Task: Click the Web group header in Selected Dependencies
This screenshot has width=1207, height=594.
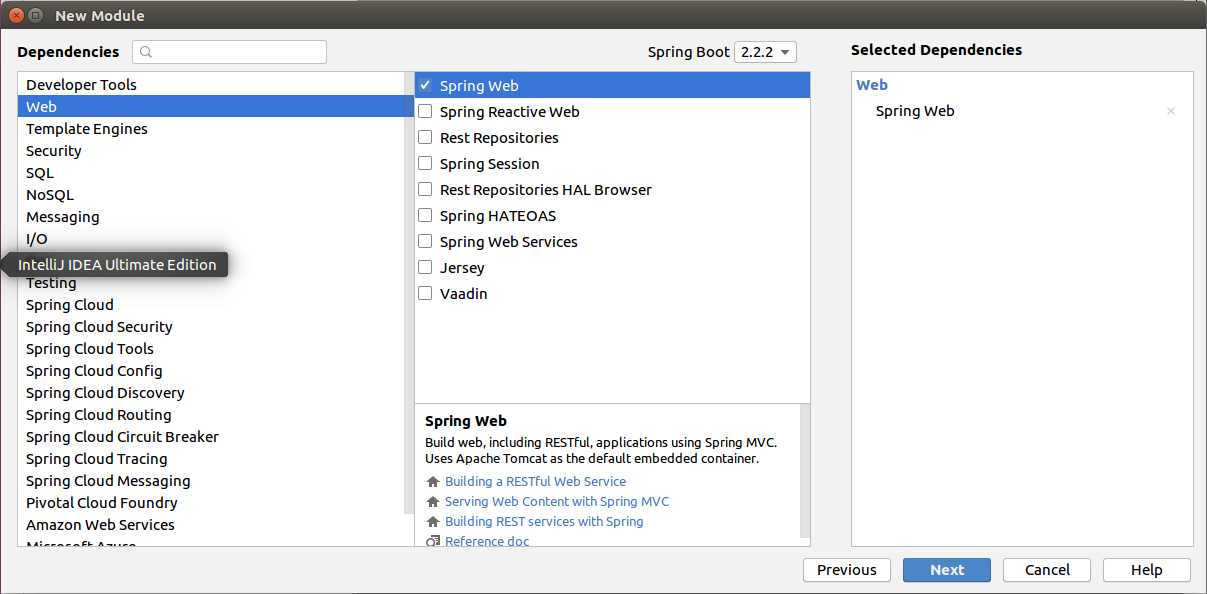Action: (872, 85)
